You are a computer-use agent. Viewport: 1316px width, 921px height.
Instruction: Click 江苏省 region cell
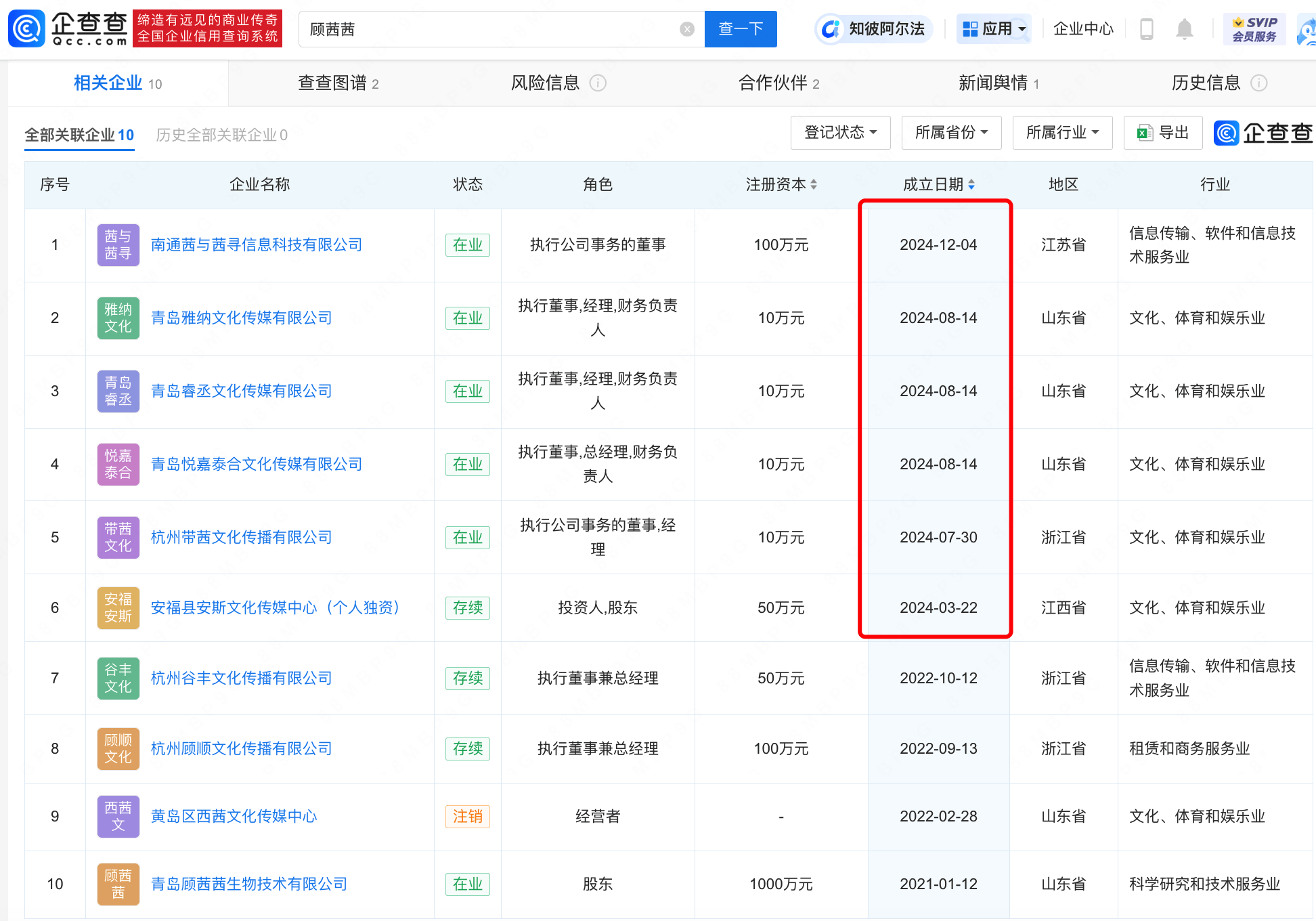1063,245
